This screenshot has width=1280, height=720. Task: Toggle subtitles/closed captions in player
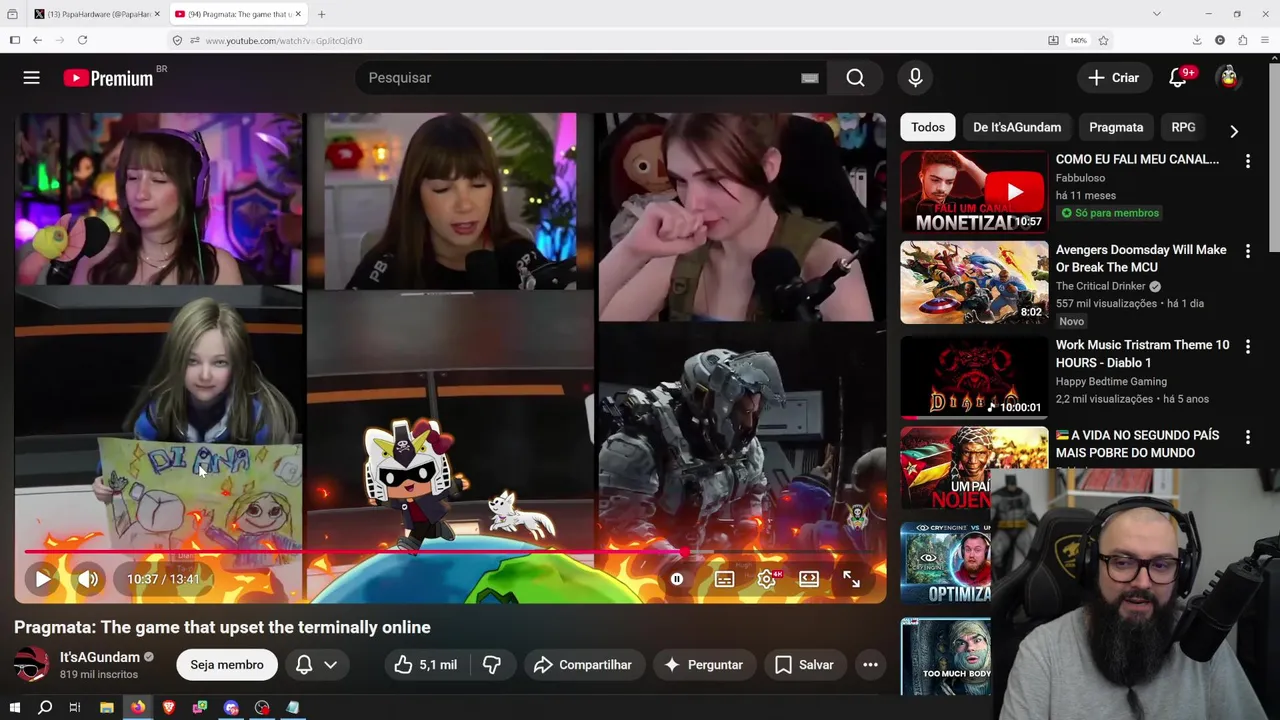[x=724, y=579]
